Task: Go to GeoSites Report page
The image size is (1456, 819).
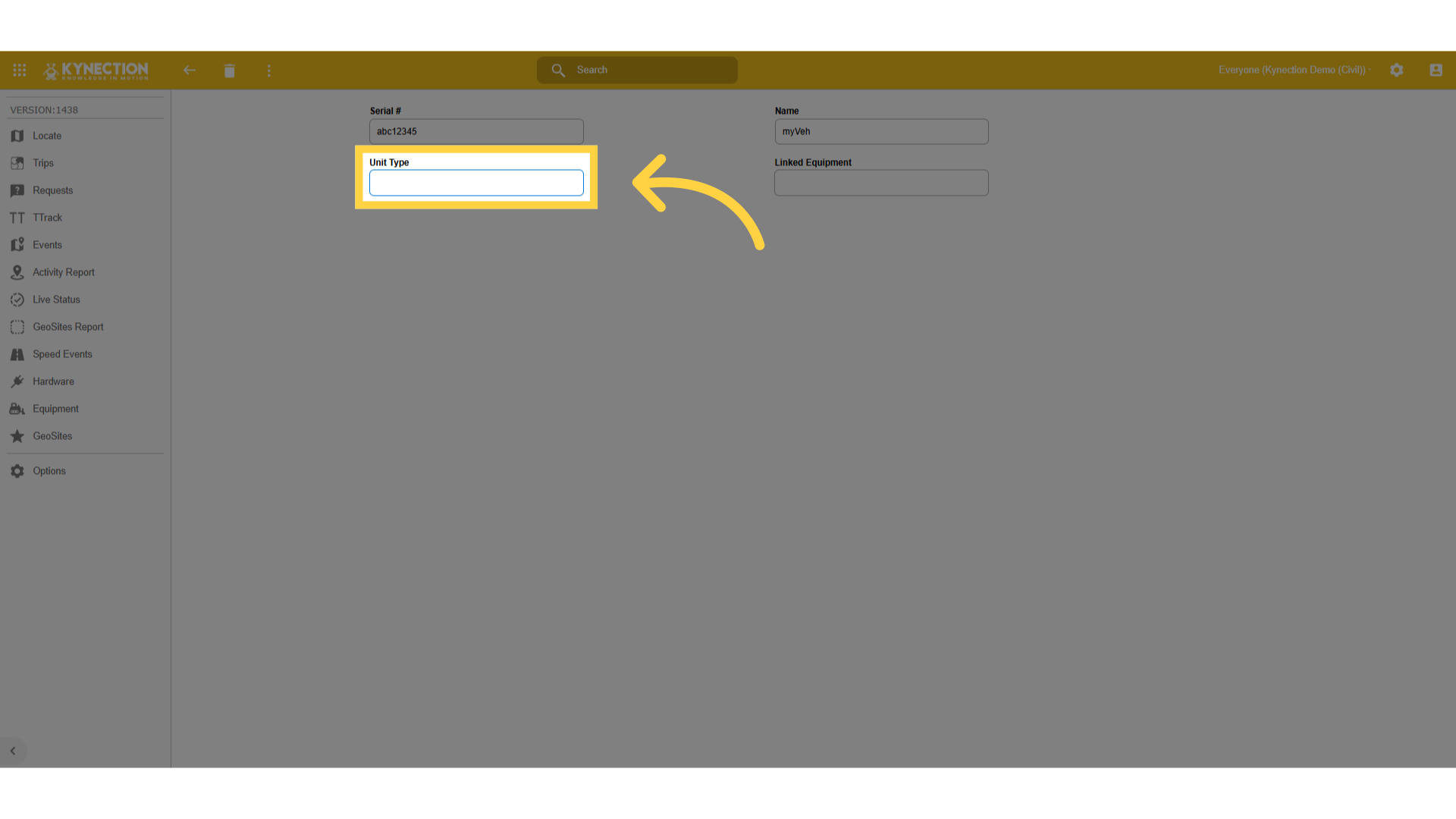Action: [68, 327]
